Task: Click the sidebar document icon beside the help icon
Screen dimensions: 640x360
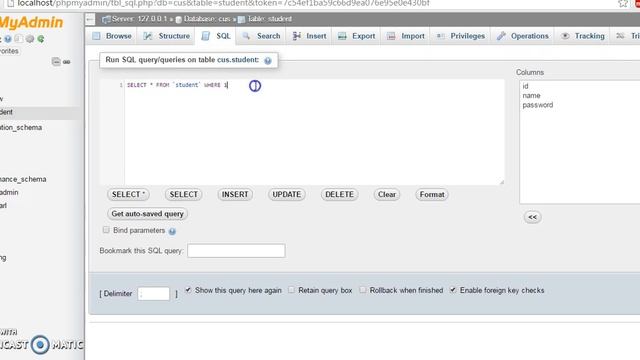Action: tap(19, 39)
